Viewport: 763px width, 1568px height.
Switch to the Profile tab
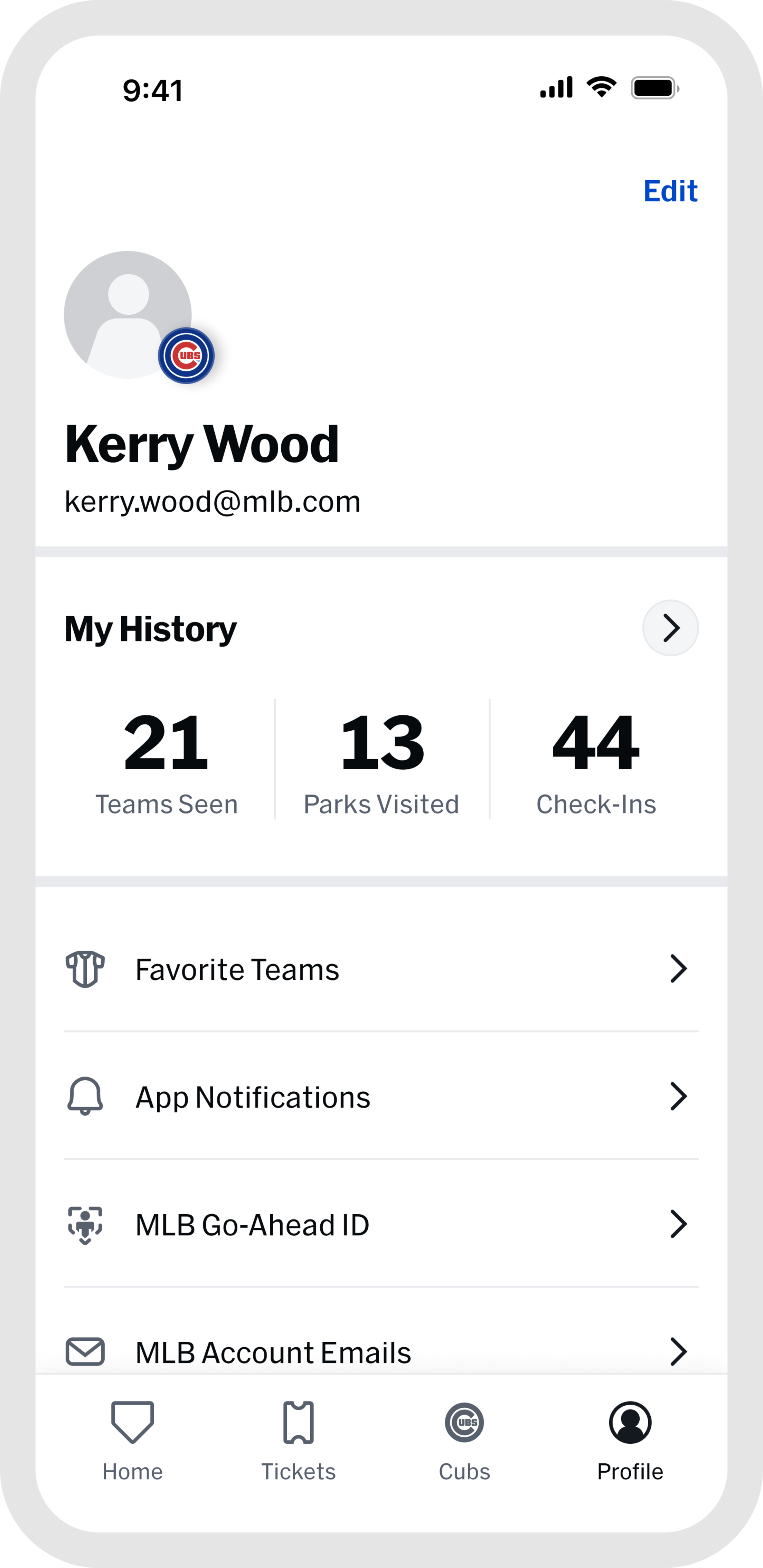tap(630, 1436)
